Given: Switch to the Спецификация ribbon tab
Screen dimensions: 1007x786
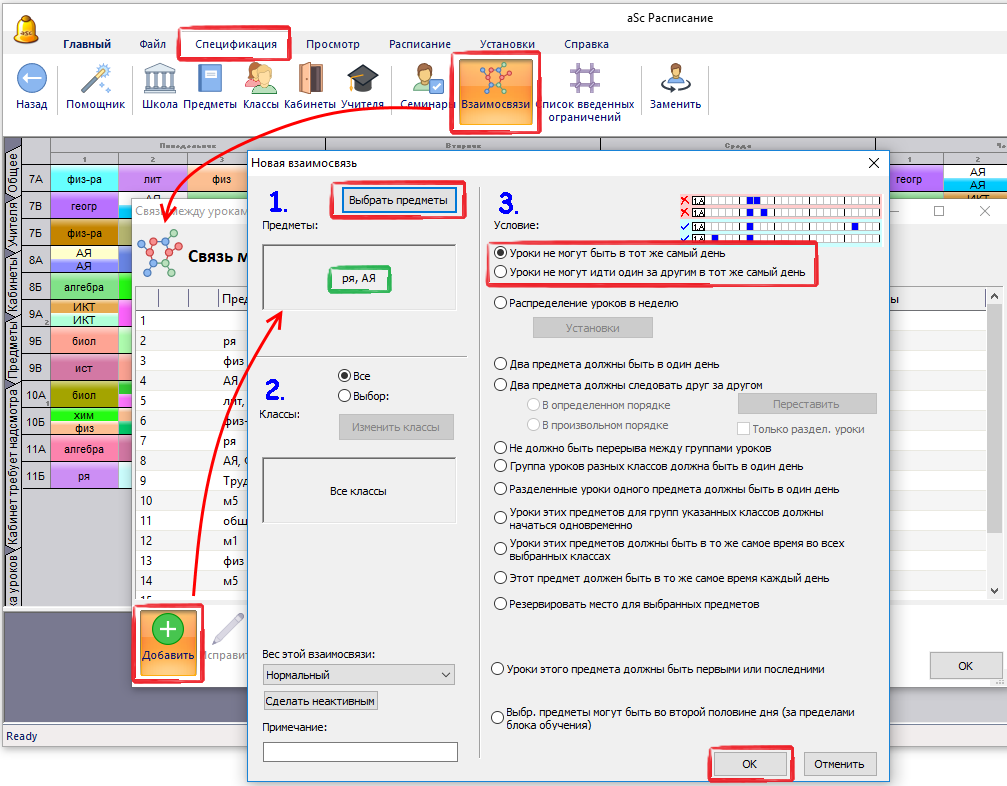Looking at the screenshot, I should [236, 44].
